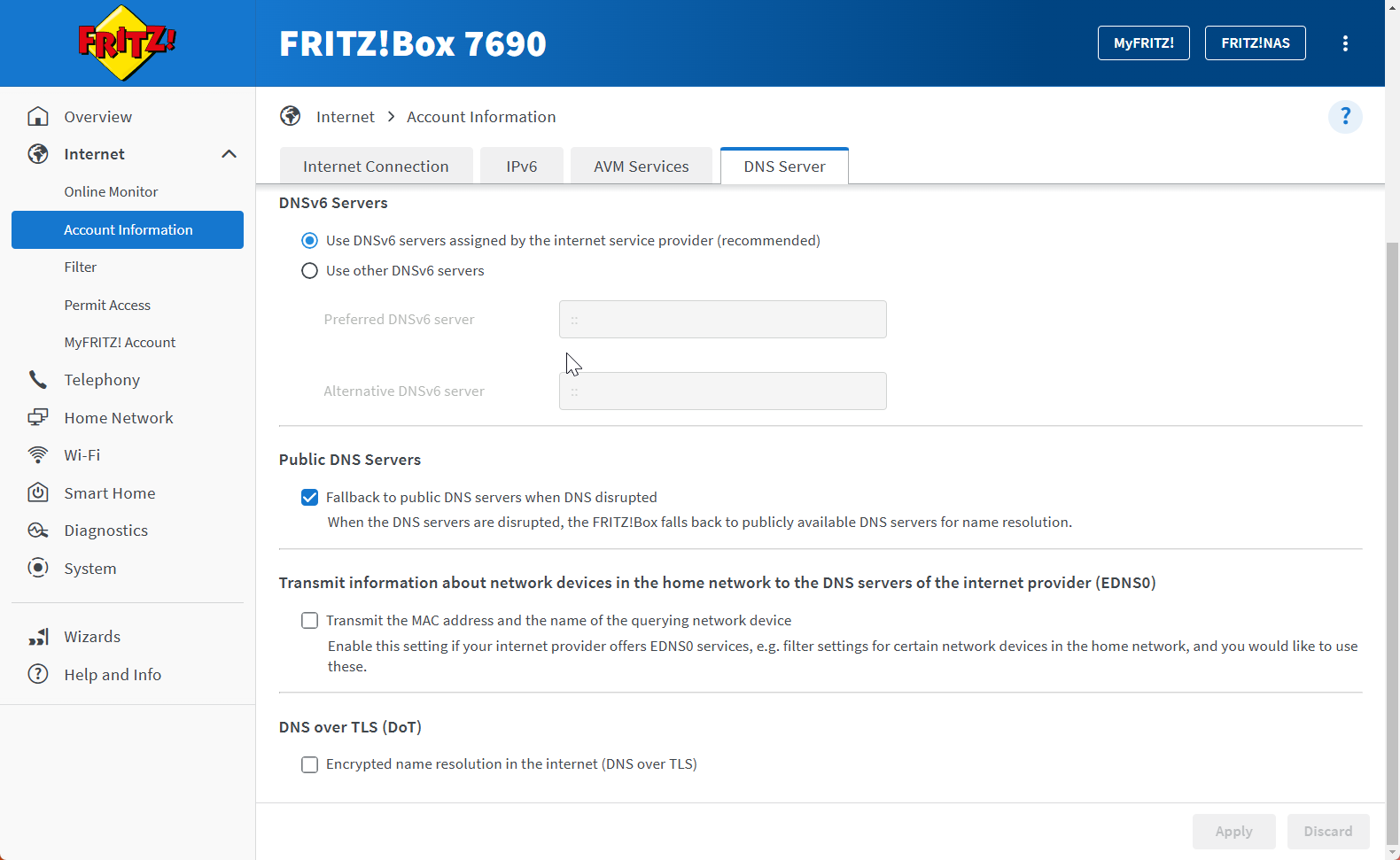The width and height of the screenshot is (1400, 860).
Task: Enable transmitting MAC address and device name
Action: pos(310,621)
